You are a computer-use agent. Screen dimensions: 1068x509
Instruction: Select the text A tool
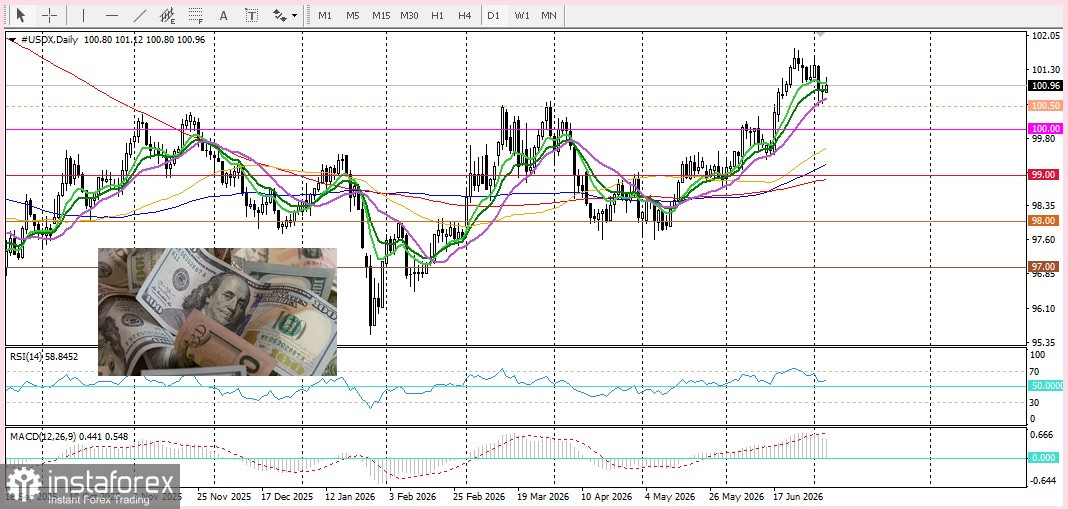tap(223, 15)
